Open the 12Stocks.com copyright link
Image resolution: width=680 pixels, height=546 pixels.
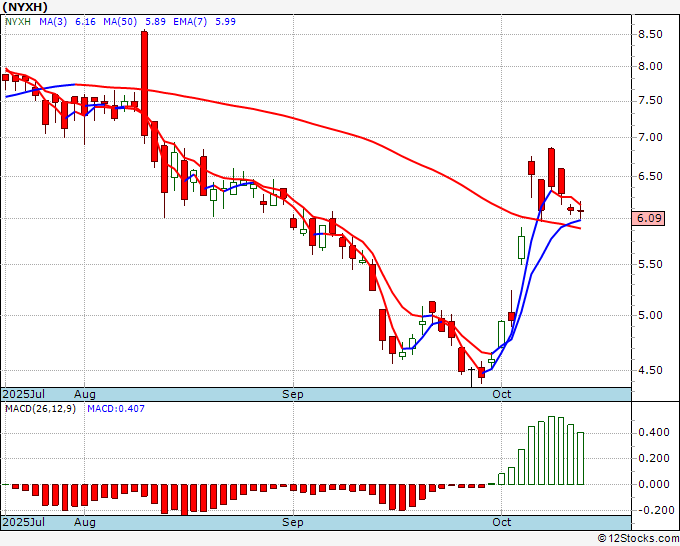pyautogui.click(x=638, y=539)
